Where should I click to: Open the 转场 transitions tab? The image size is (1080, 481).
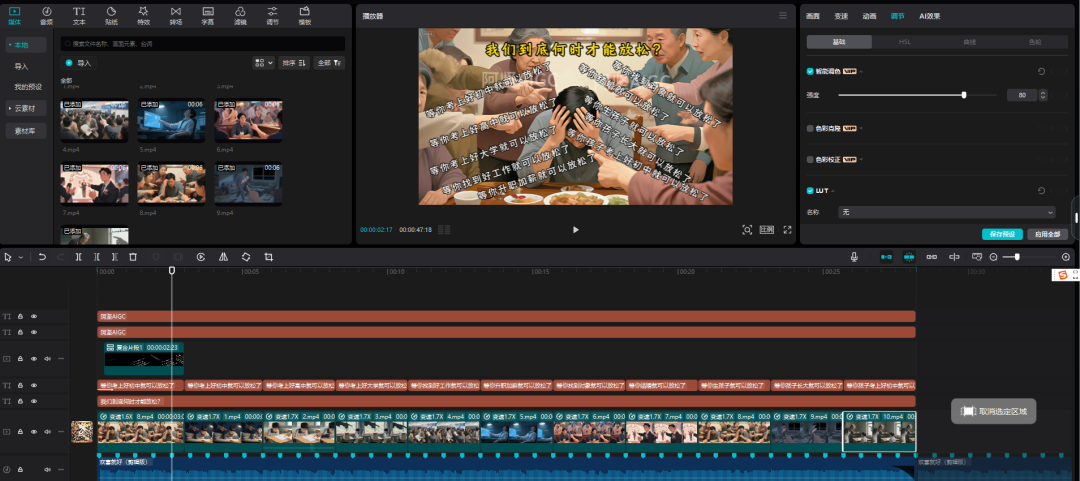176,15
